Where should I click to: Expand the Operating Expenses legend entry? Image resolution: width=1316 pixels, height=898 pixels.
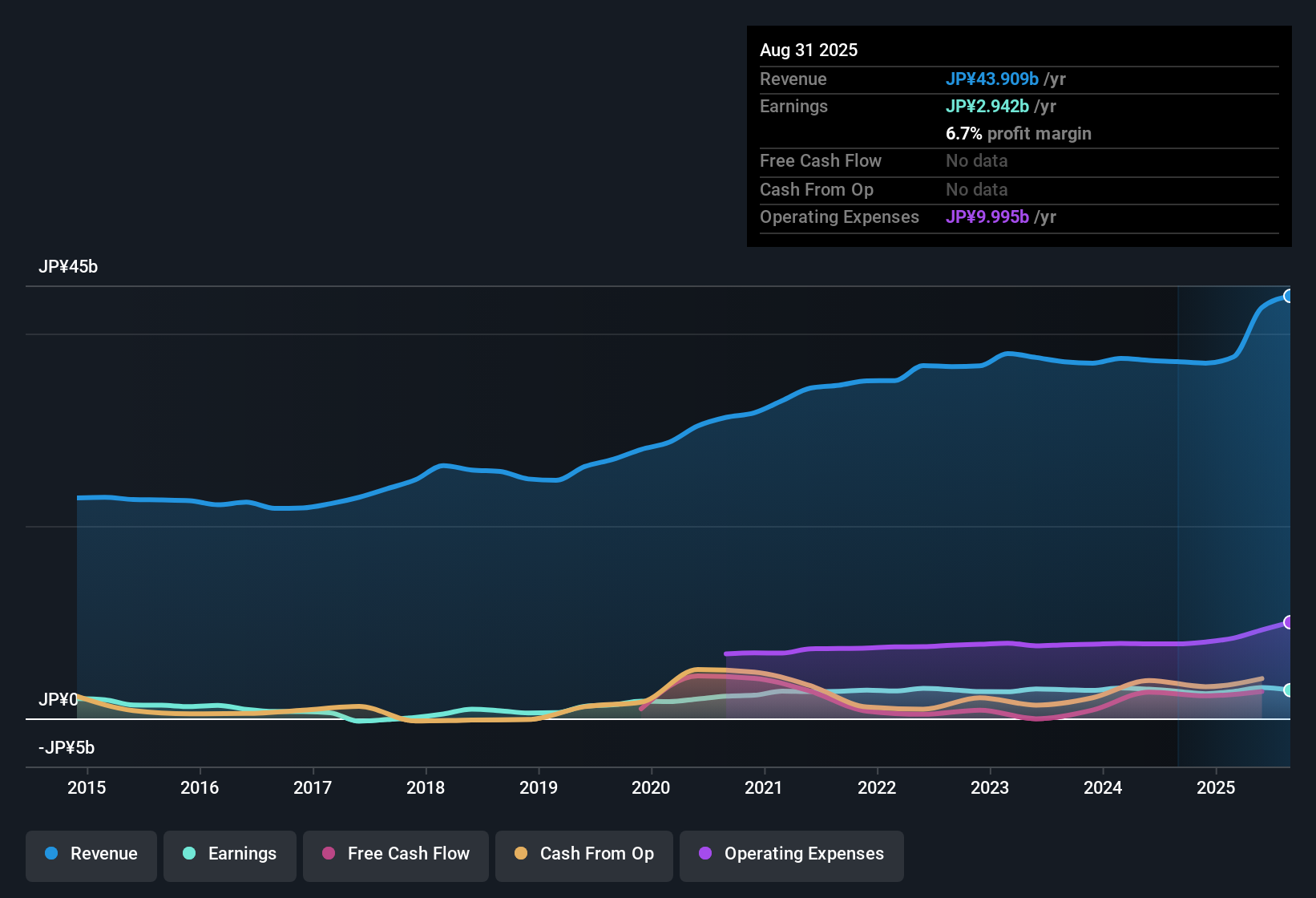point(791,854)
